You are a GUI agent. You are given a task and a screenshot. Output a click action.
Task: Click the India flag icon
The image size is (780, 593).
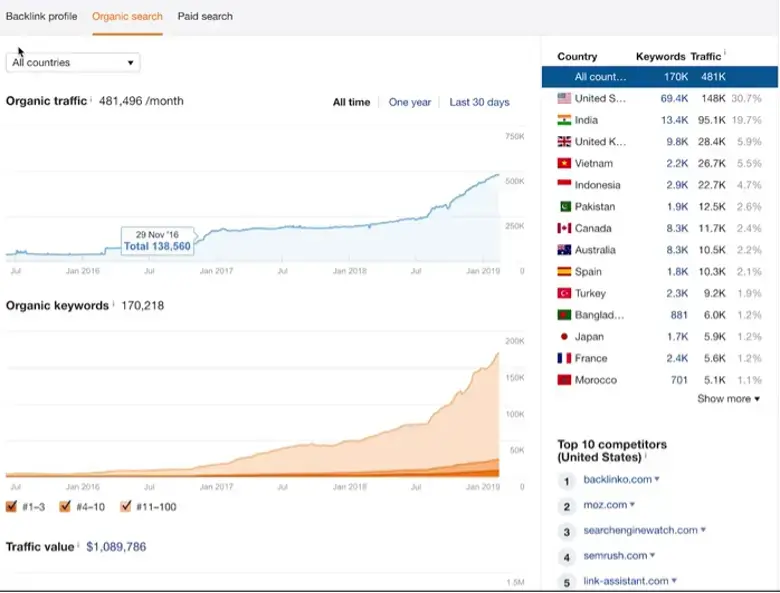click(x=564, y=120)
